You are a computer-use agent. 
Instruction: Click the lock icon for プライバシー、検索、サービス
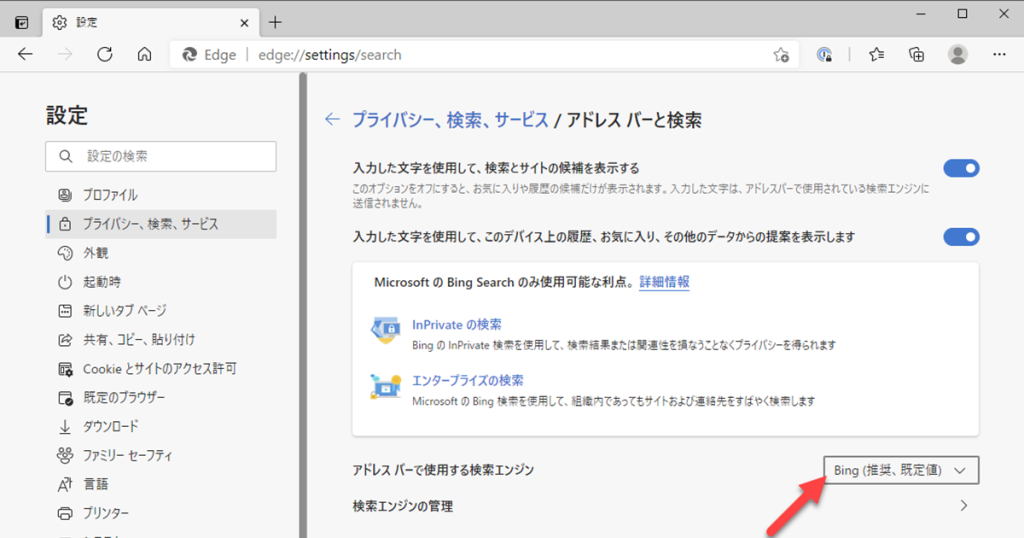(x=65, y=224)
